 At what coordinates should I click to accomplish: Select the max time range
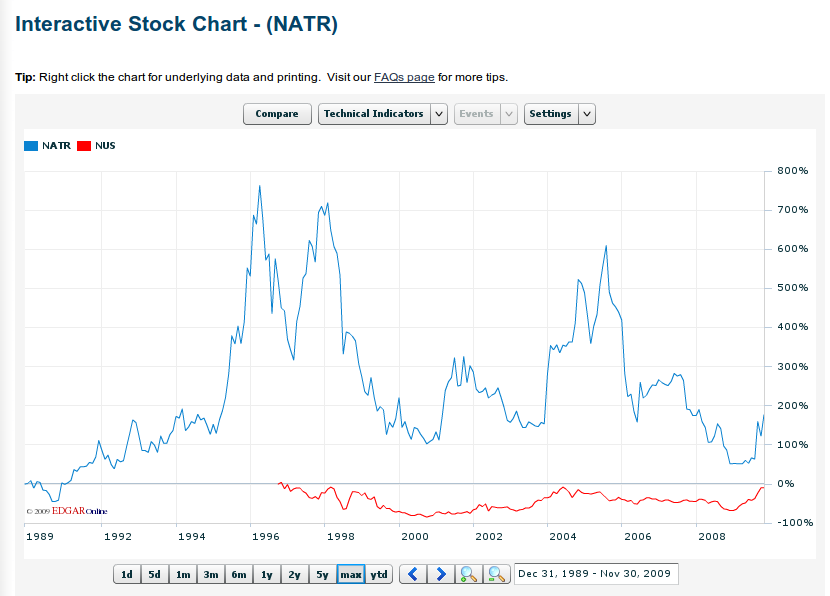[x=351, y=574]
